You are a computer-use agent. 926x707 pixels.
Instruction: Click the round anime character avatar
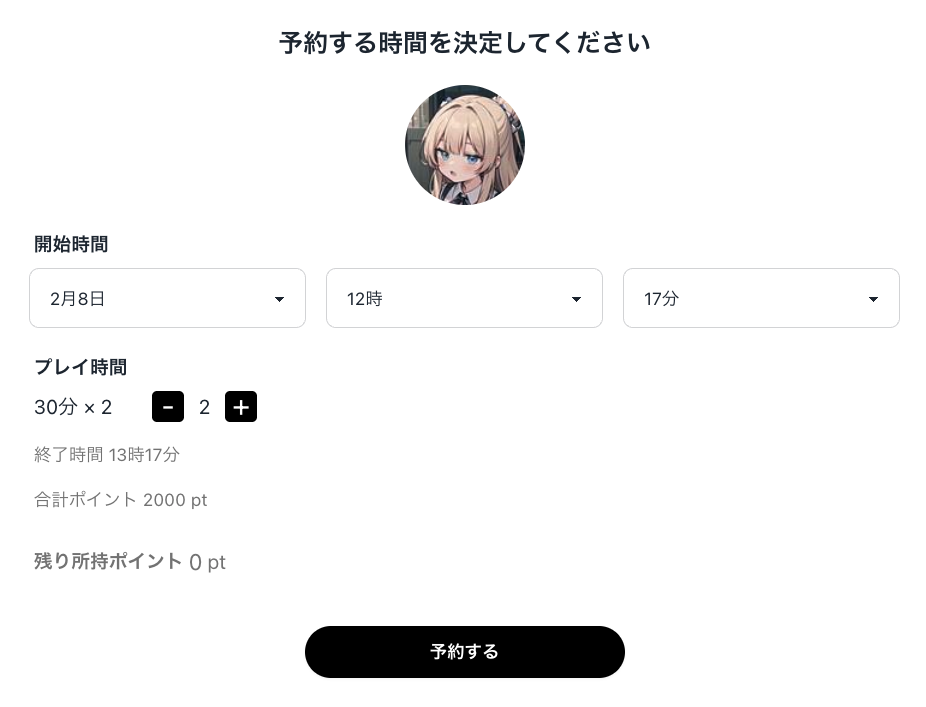465,145
